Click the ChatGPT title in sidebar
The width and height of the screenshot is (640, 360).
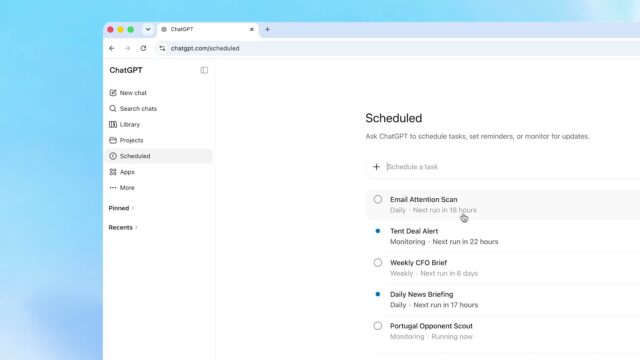126,70
